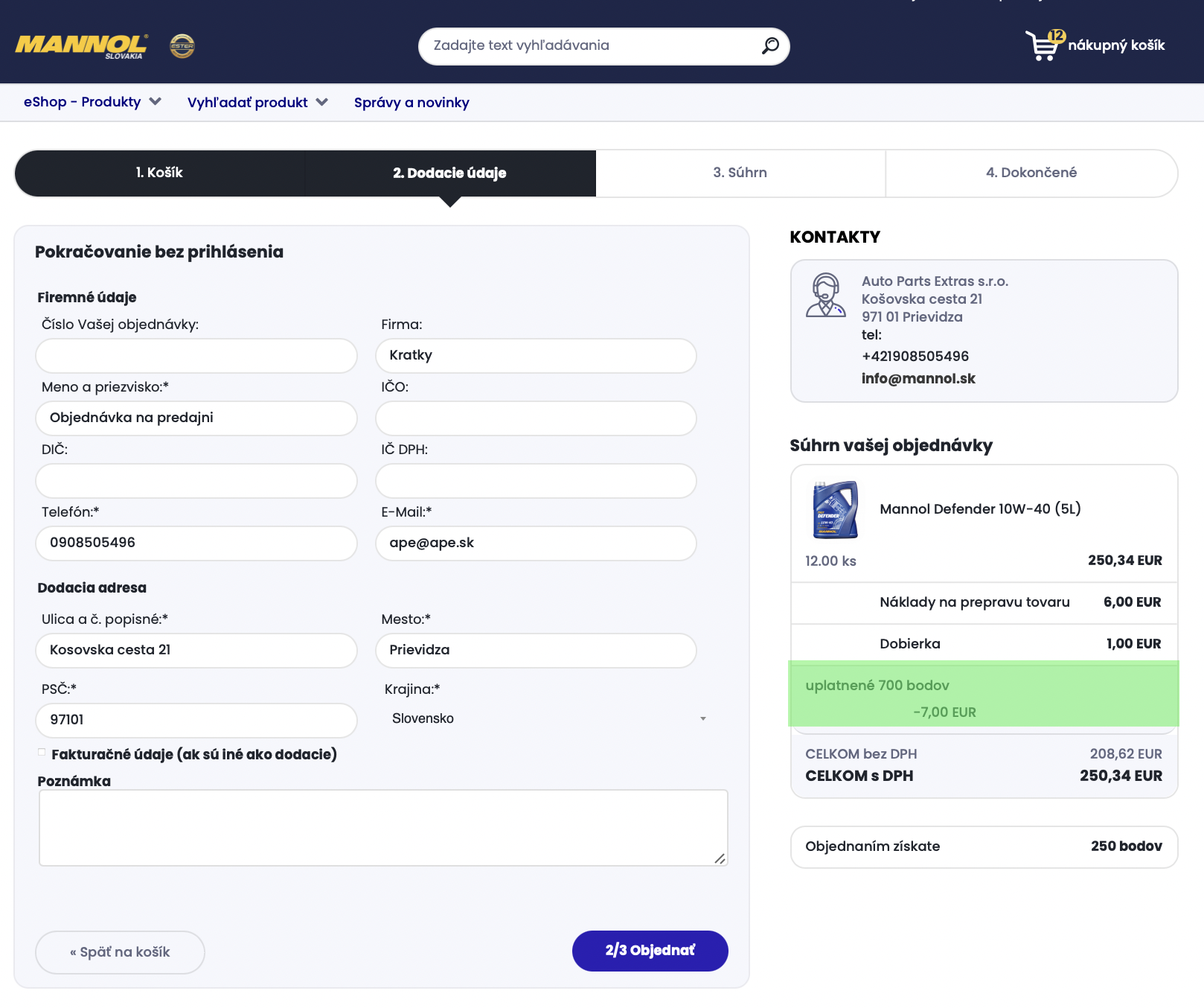The height and width of the screenshot is (1008, 1204).
Task: Select step 4. Dokončené
Action: tap(1031, 173)
